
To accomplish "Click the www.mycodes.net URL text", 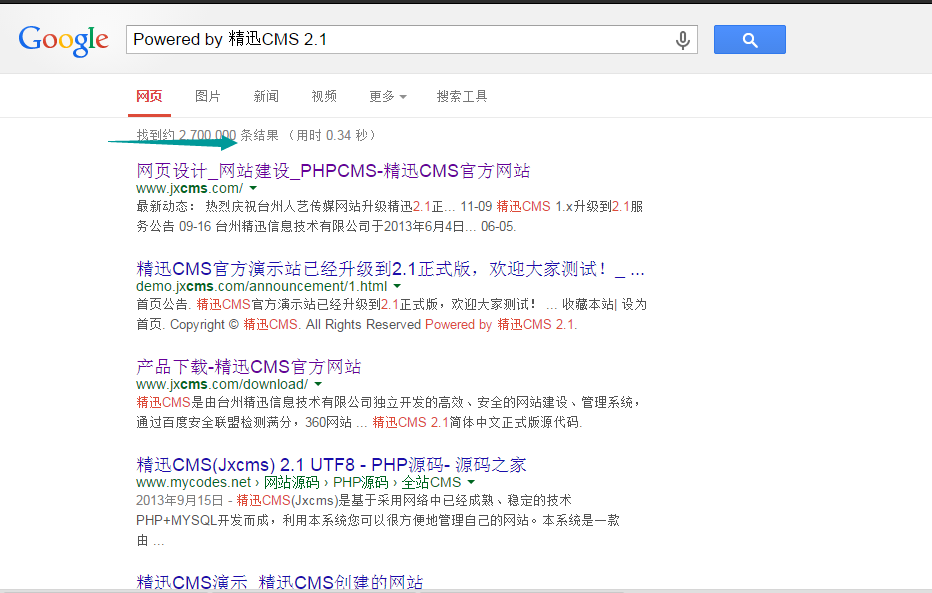I will pyautogui.click(x=194, y=482).
